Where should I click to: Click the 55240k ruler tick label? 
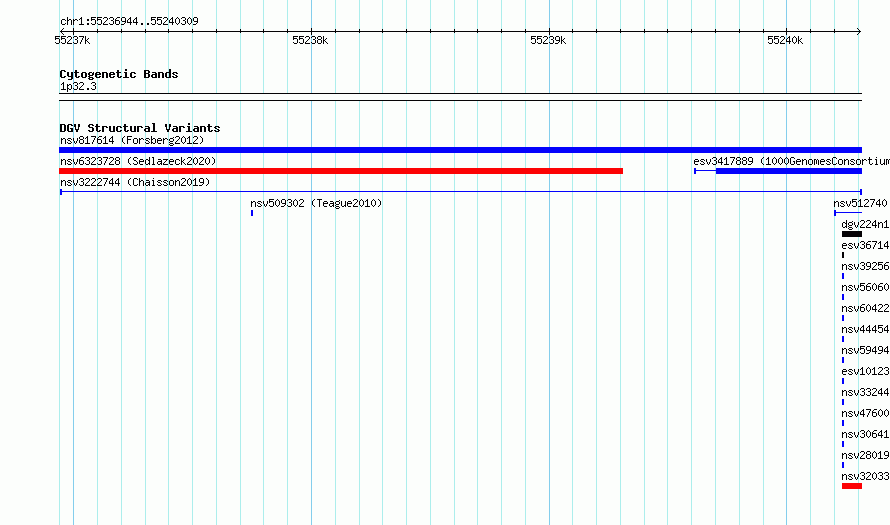tap(785, 40)
